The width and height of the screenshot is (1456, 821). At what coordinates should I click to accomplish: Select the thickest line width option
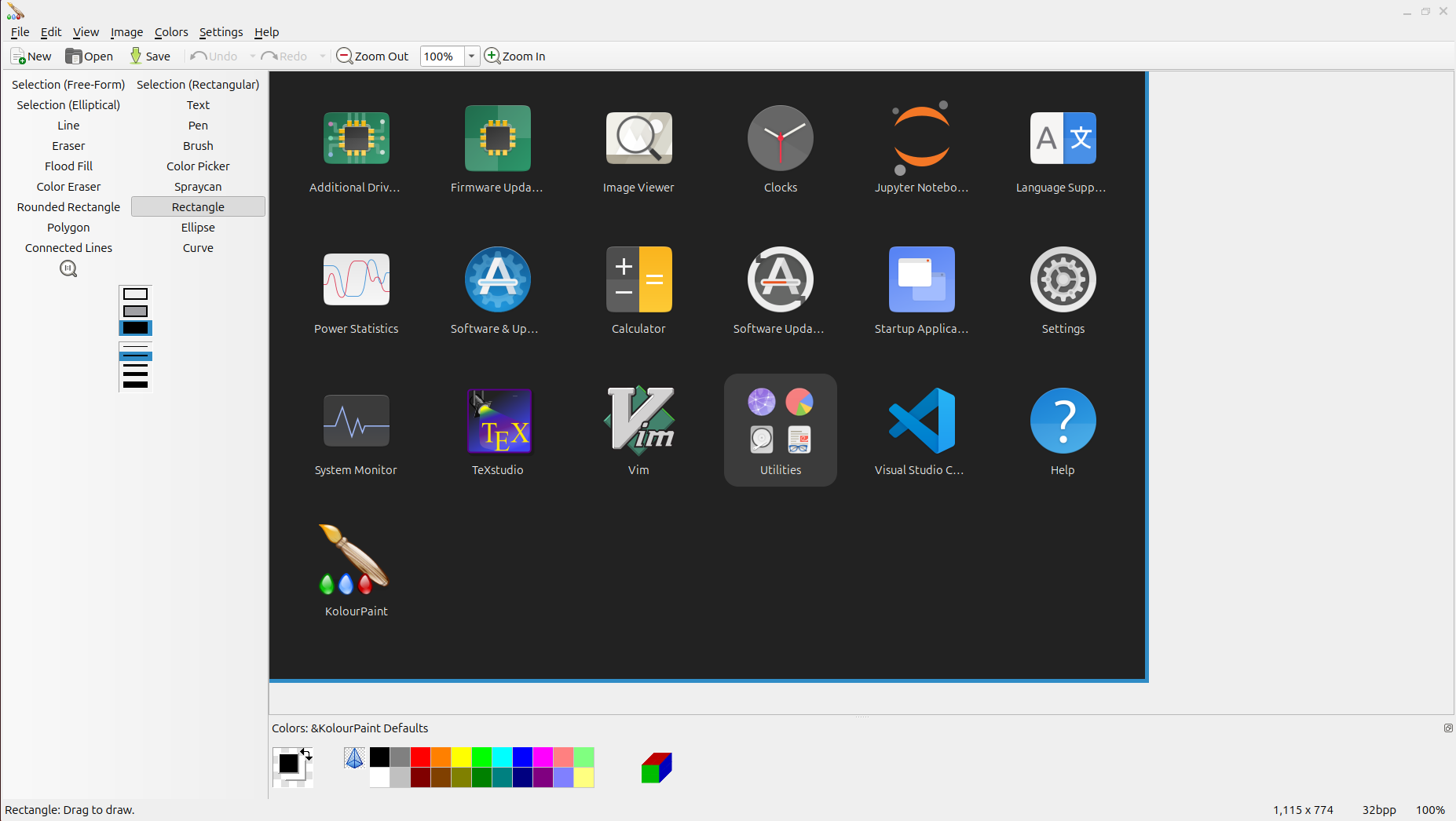(135, 385)
